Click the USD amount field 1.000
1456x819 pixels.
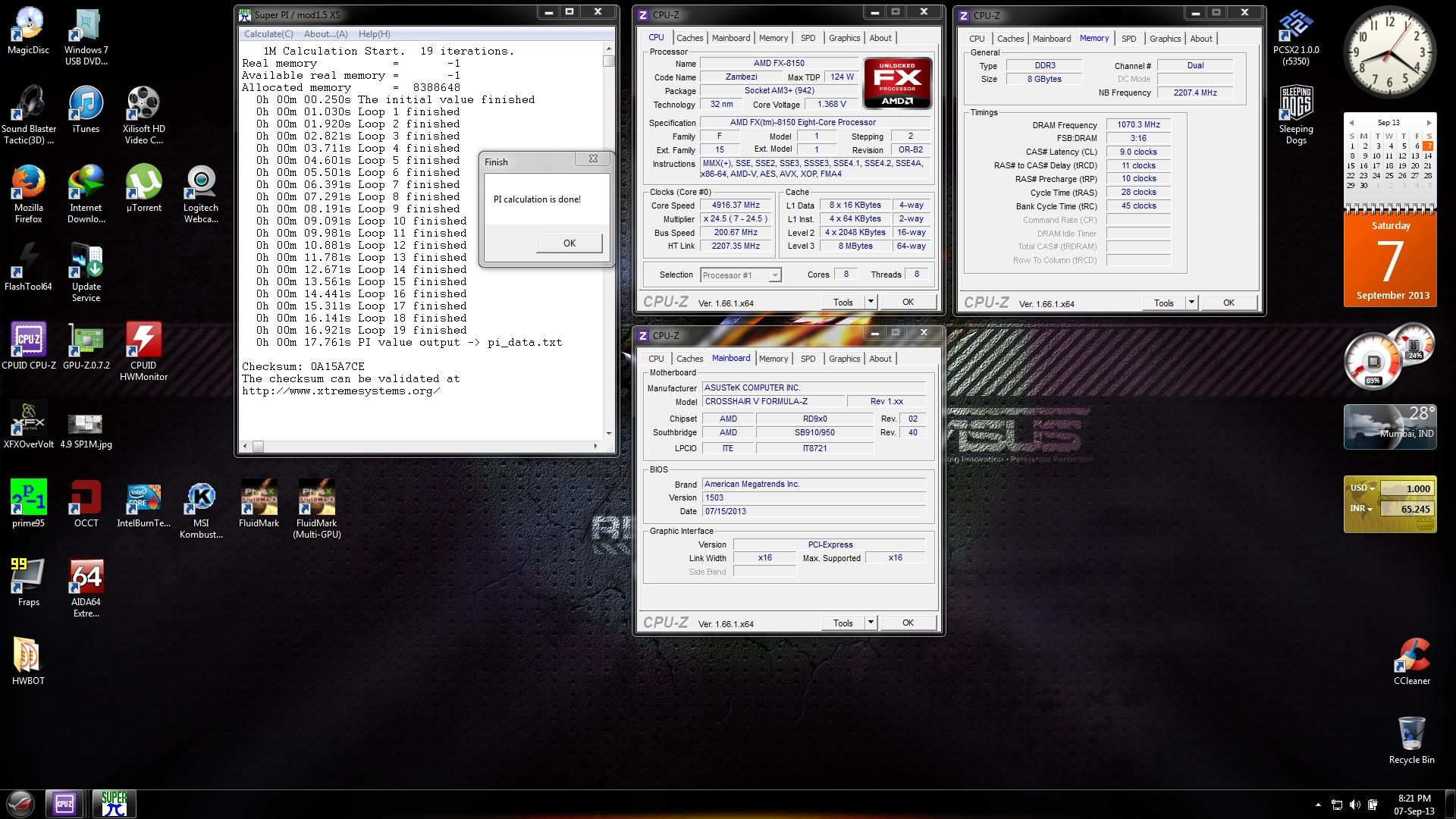pyautogui.click(x=1406, y=489)
